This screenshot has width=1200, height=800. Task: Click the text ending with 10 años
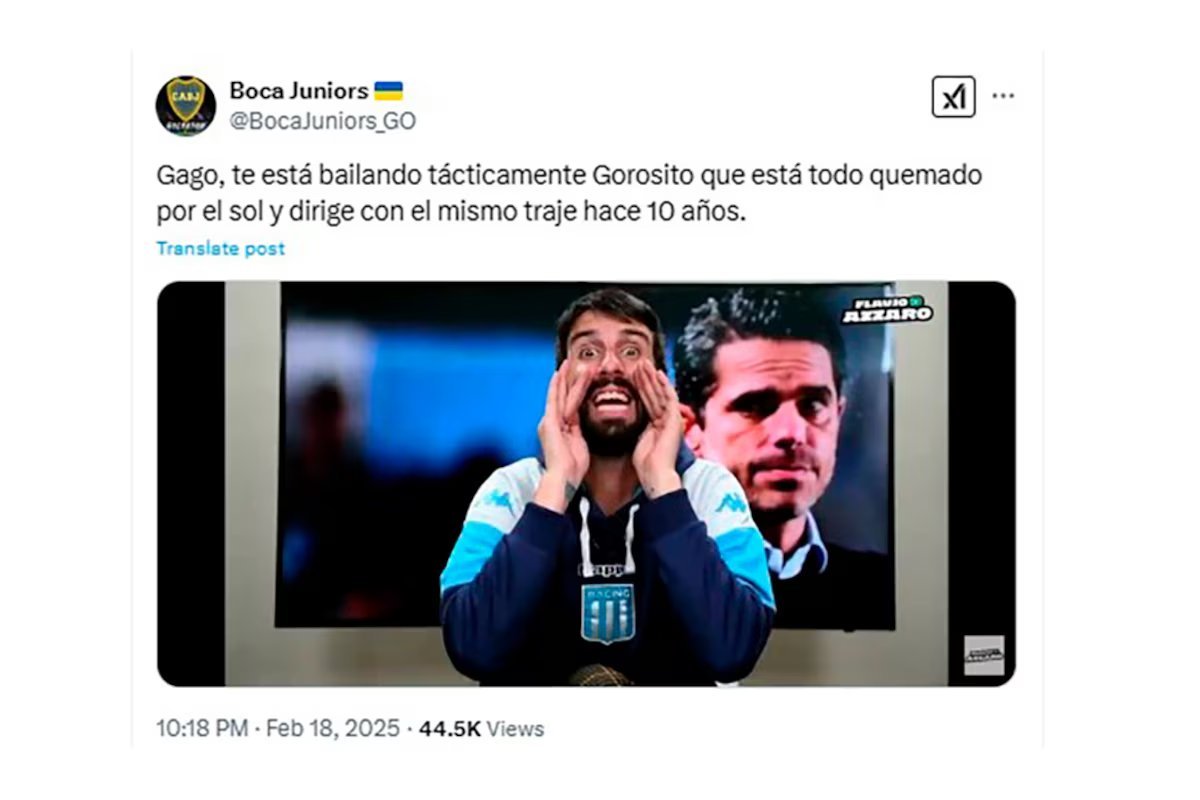click(451, 212)
